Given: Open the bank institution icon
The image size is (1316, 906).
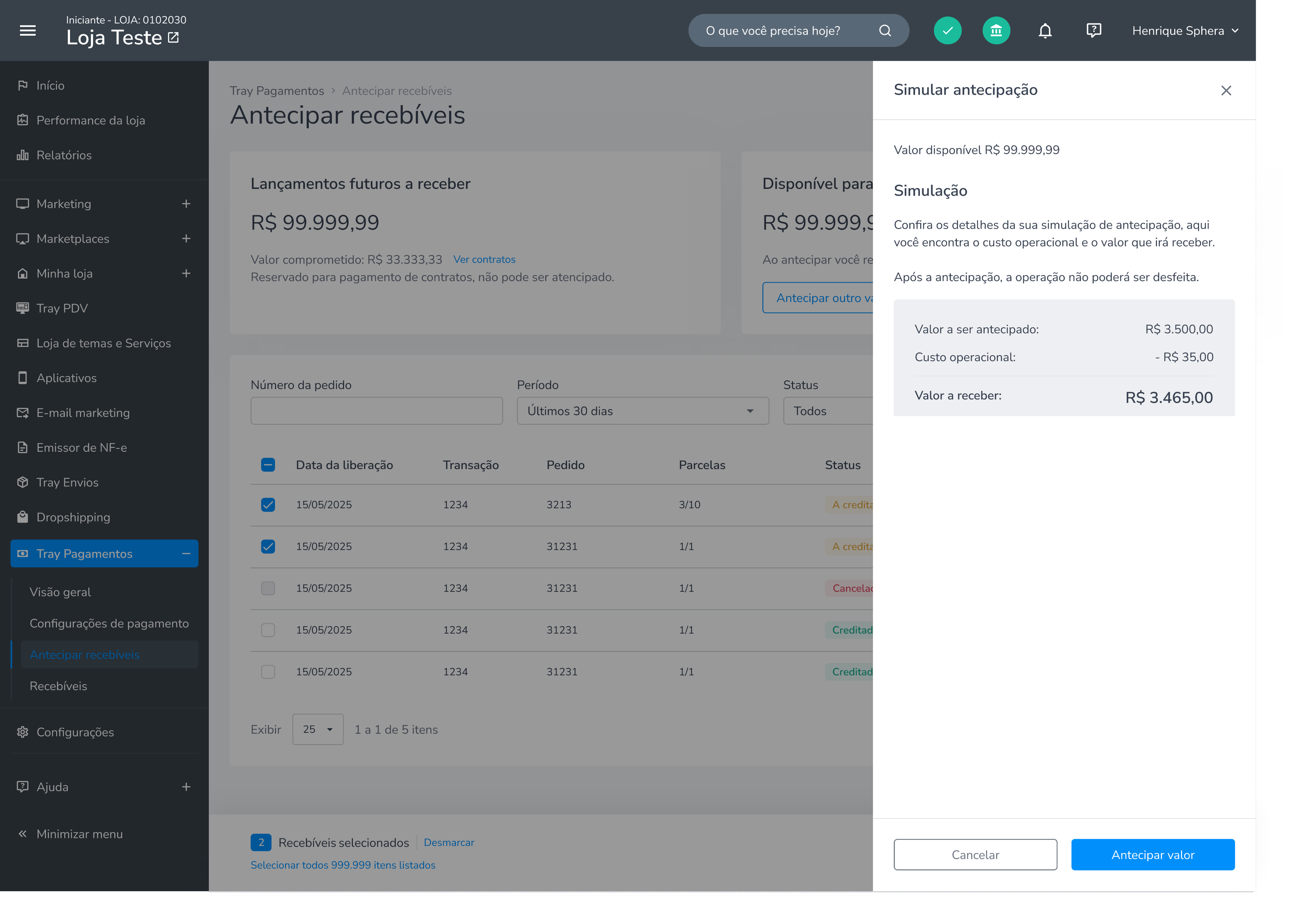Looking at the screenshot, I should 996,31.
